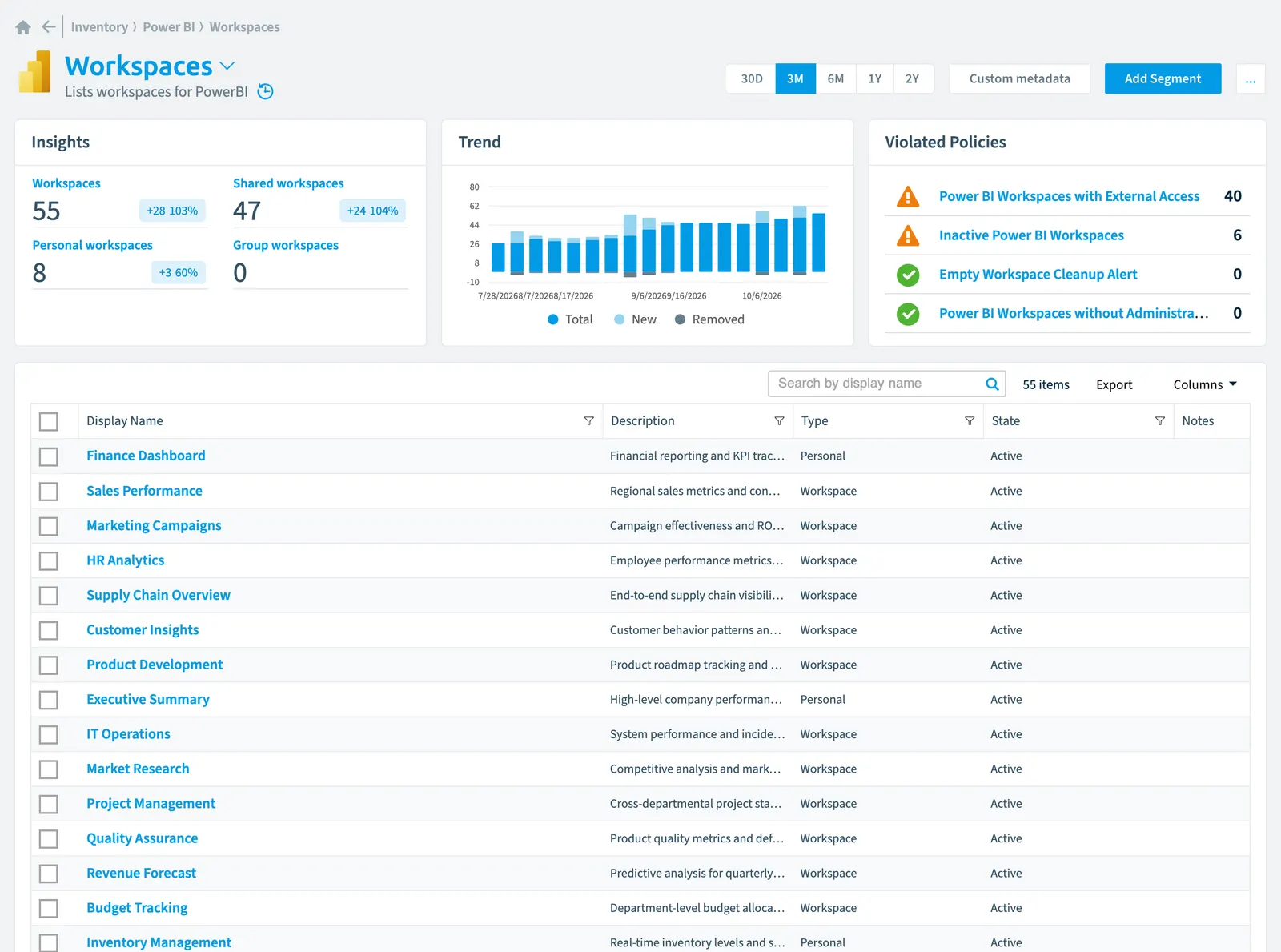The width and height of the screenshot is (1281, 952).
Task: Click the Group workspaces insight label
Action: (286, 245)
